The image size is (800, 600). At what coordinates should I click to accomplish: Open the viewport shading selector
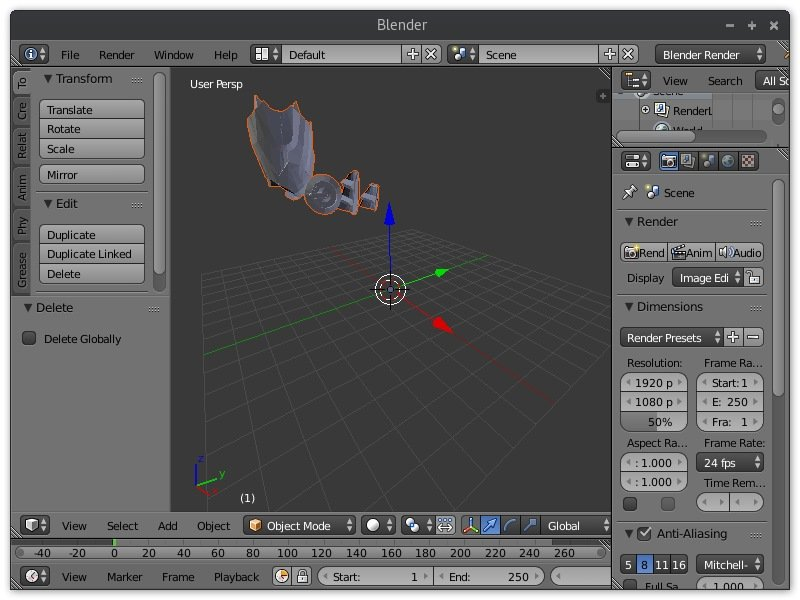(x=379, y=525)
